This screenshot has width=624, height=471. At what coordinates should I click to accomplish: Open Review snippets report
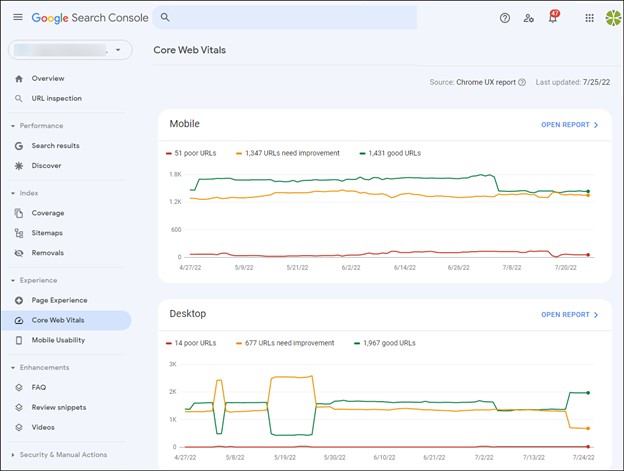58,407
